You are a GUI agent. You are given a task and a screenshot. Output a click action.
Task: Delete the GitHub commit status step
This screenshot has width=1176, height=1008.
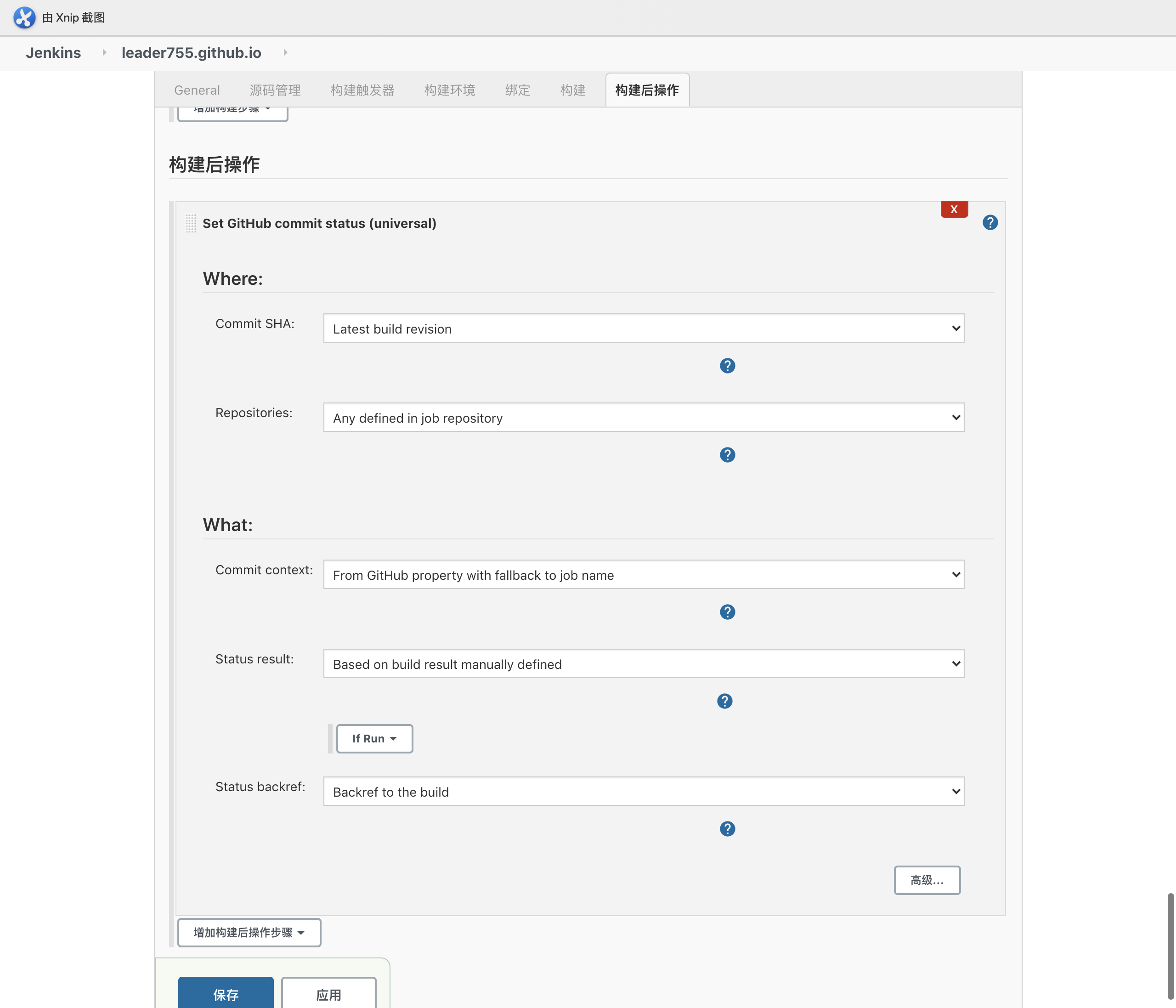pos(954,210)
